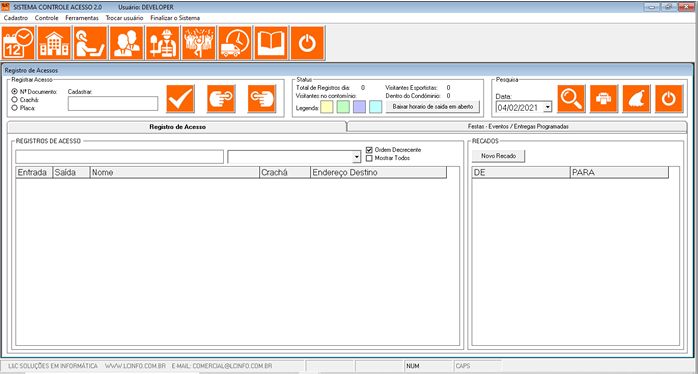
Task: Click Finalizar o Sistema menu item
Action: (175, 18)
